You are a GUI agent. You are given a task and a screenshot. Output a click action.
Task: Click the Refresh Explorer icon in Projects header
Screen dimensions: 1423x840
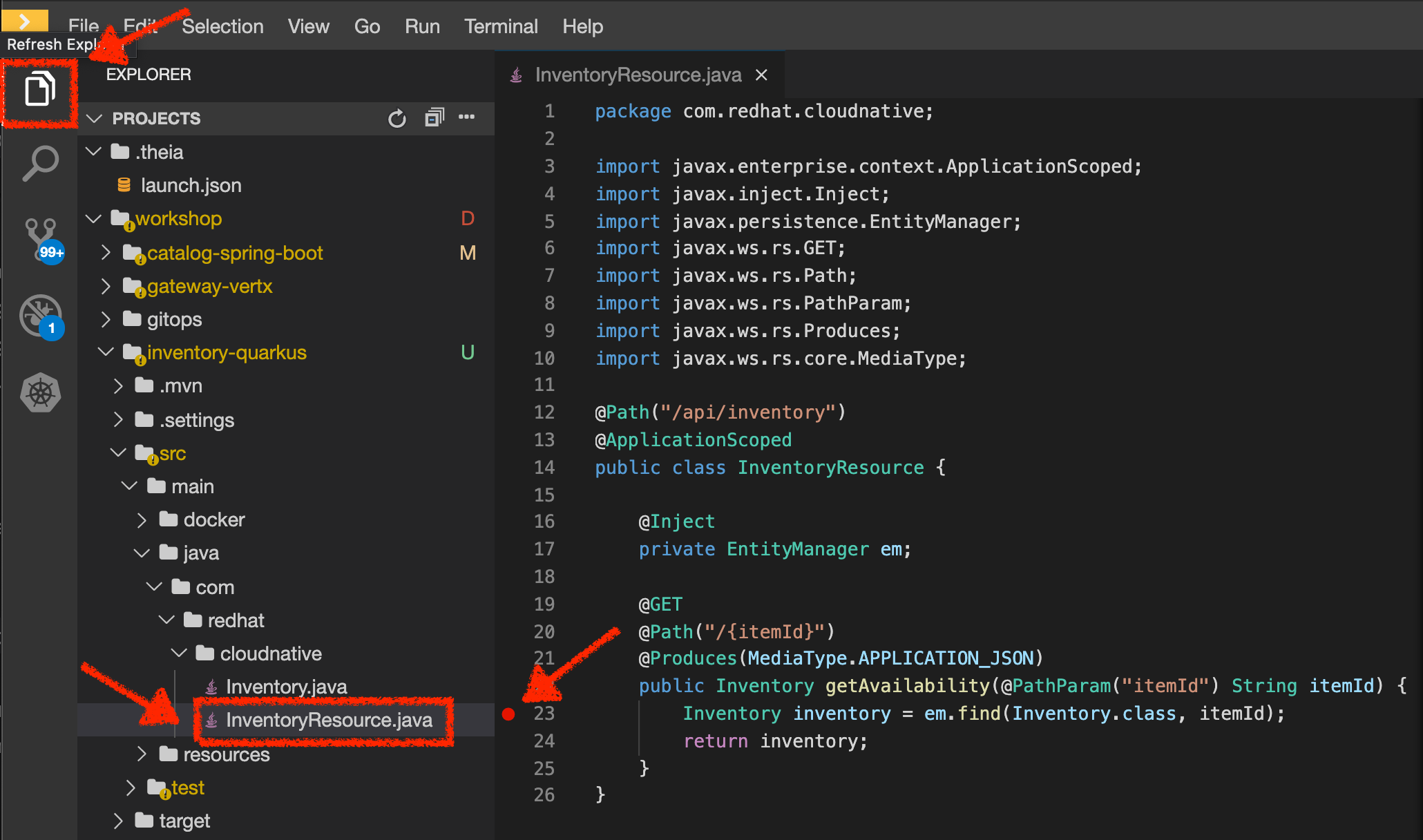[397, 119]
